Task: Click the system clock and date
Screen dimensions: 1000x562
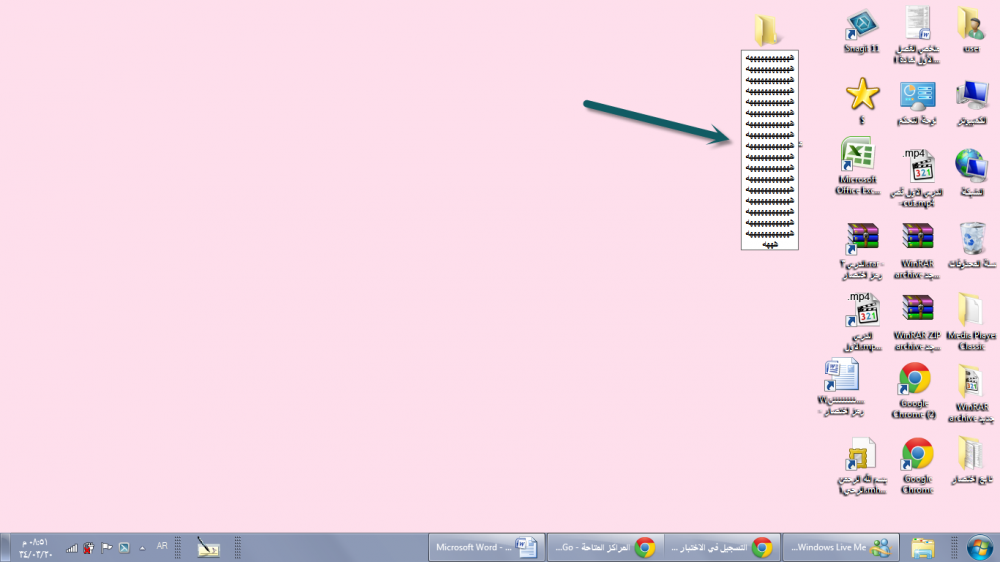Action: coord(33,547)
